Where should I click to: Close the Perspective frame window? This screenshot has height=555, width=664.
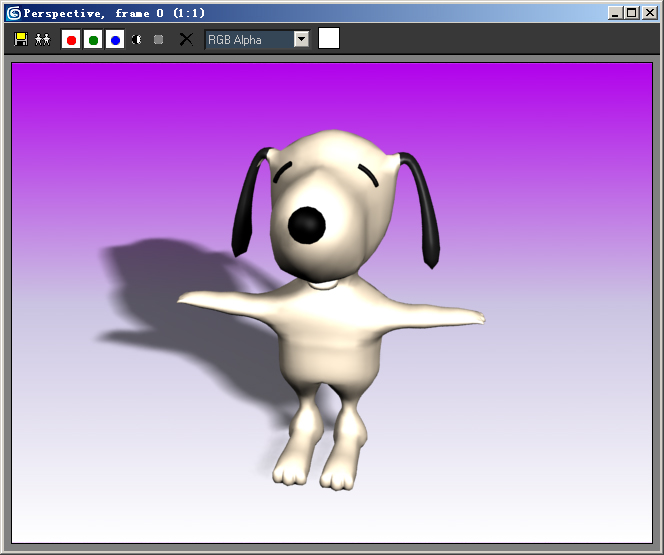(650, 13)
